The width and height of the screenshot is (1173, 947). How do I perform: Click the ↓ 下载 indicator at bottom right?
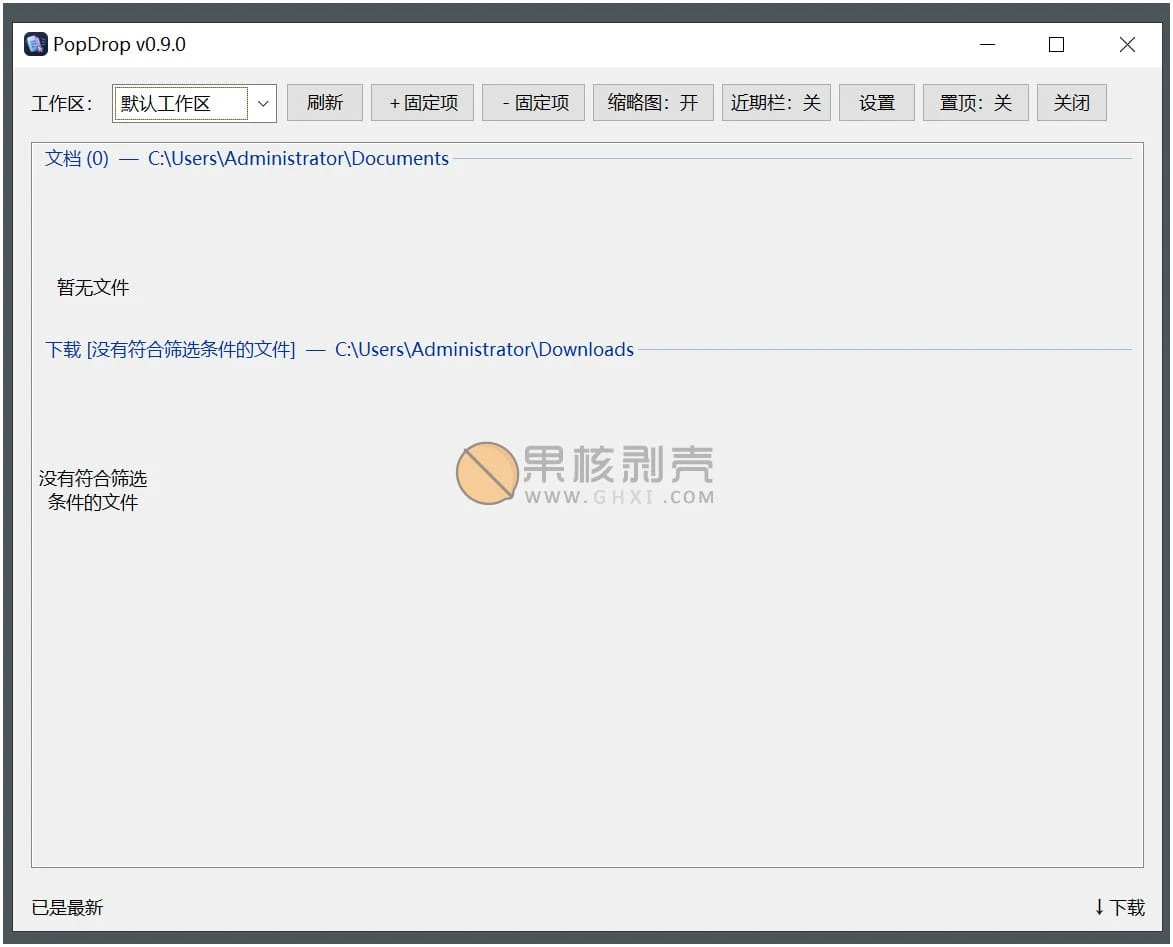tap(1119, 907)
